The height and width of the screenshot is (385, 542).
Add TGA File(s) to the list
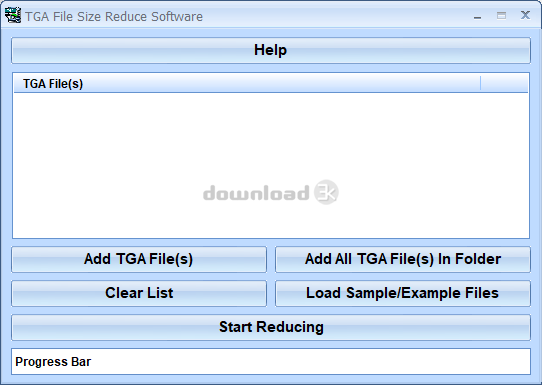[x=139, y=259]
